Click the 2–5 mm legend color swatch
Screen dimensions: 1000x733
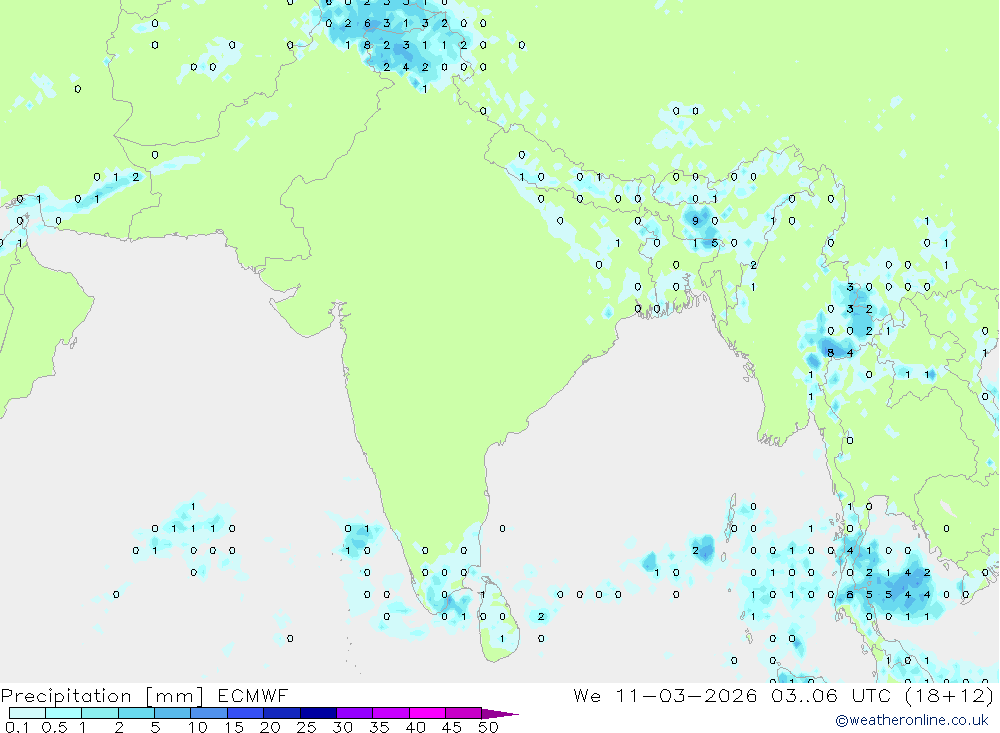click(x=136, y=713)
